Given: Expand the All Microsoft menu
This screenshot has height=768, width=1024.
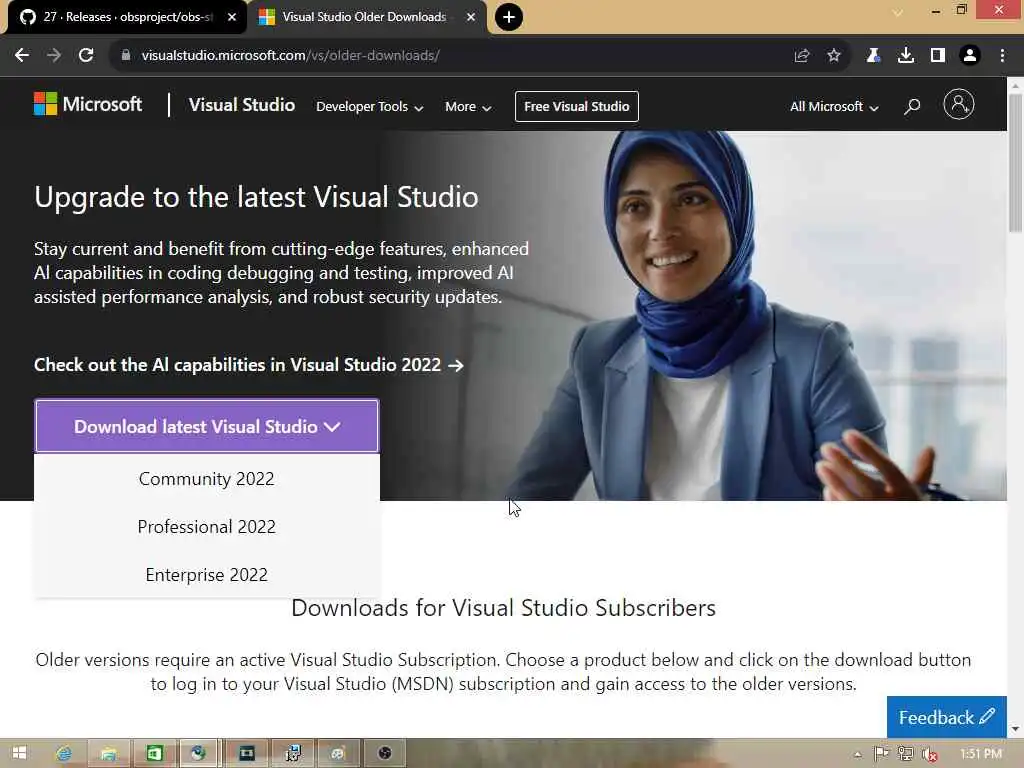Looking at the screenshot, I should [x=834, y=106].
